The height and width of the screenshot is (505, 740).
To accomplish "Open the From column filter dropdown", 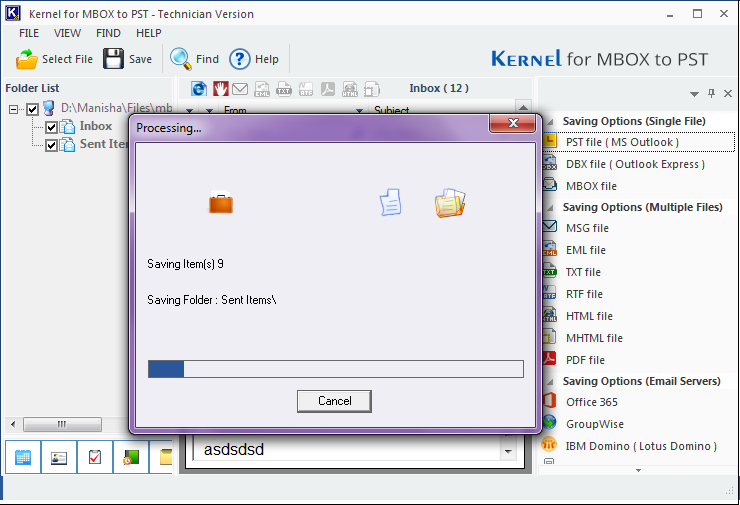I will pyautogui.click(x=359, y=111).
